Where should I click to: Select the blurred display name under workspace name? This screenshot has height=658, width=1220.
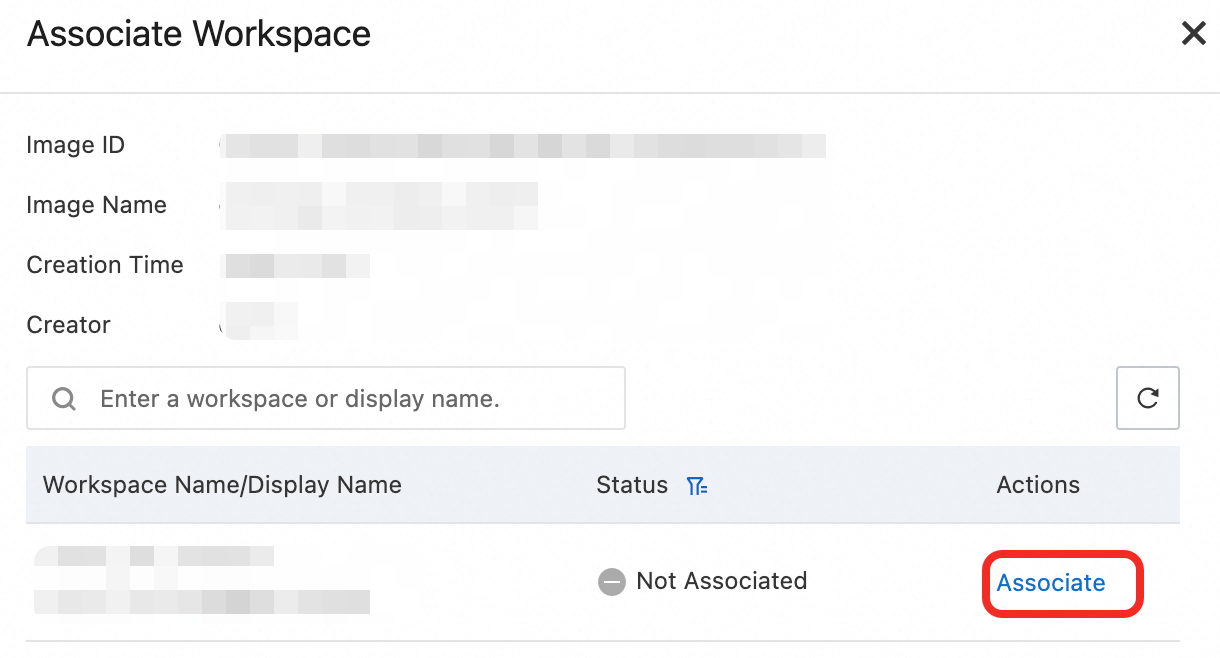coord(202,601)
